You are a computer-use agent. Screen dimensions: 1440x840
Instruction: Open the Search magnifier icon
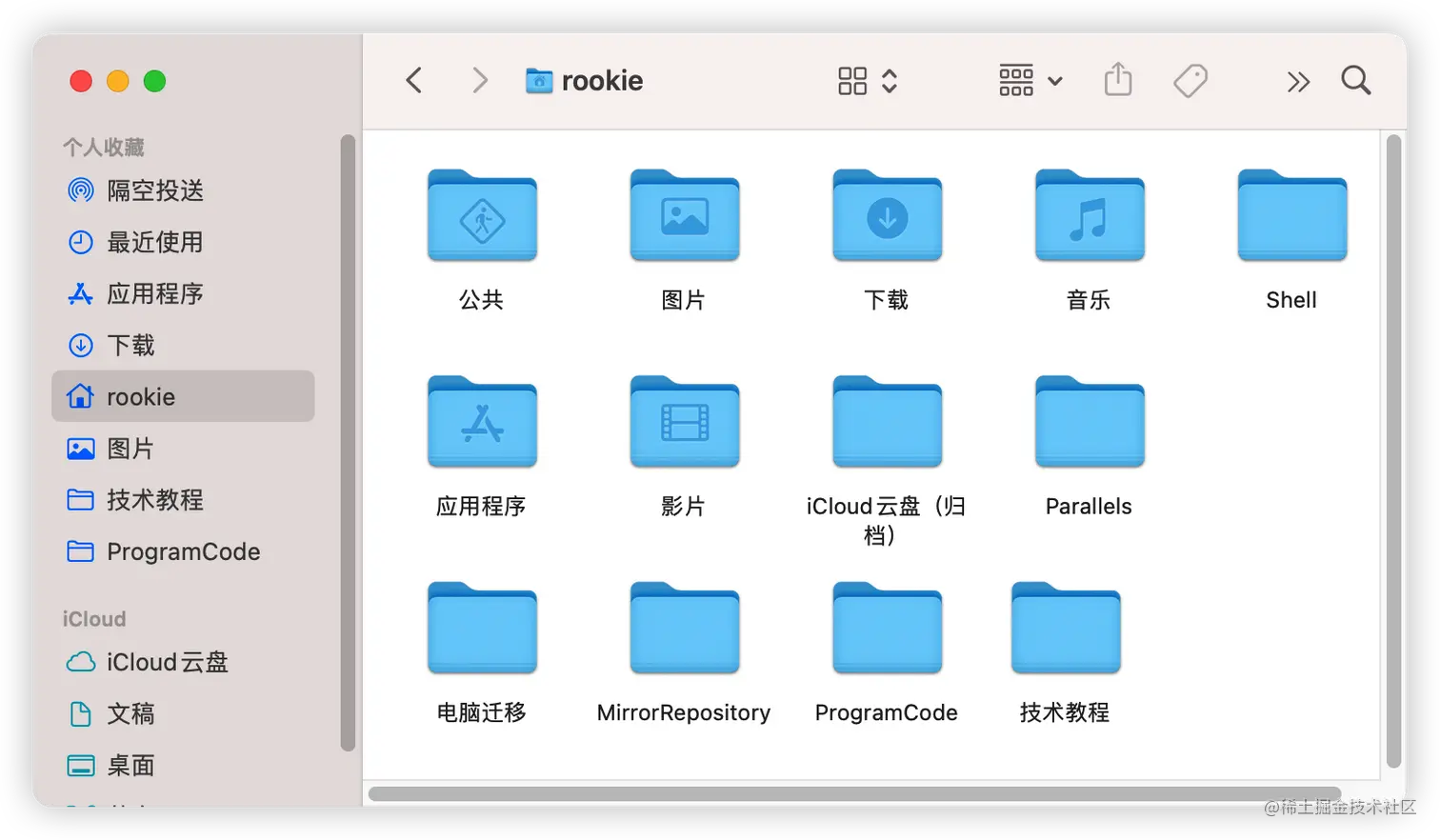(x=1356, y=80)
